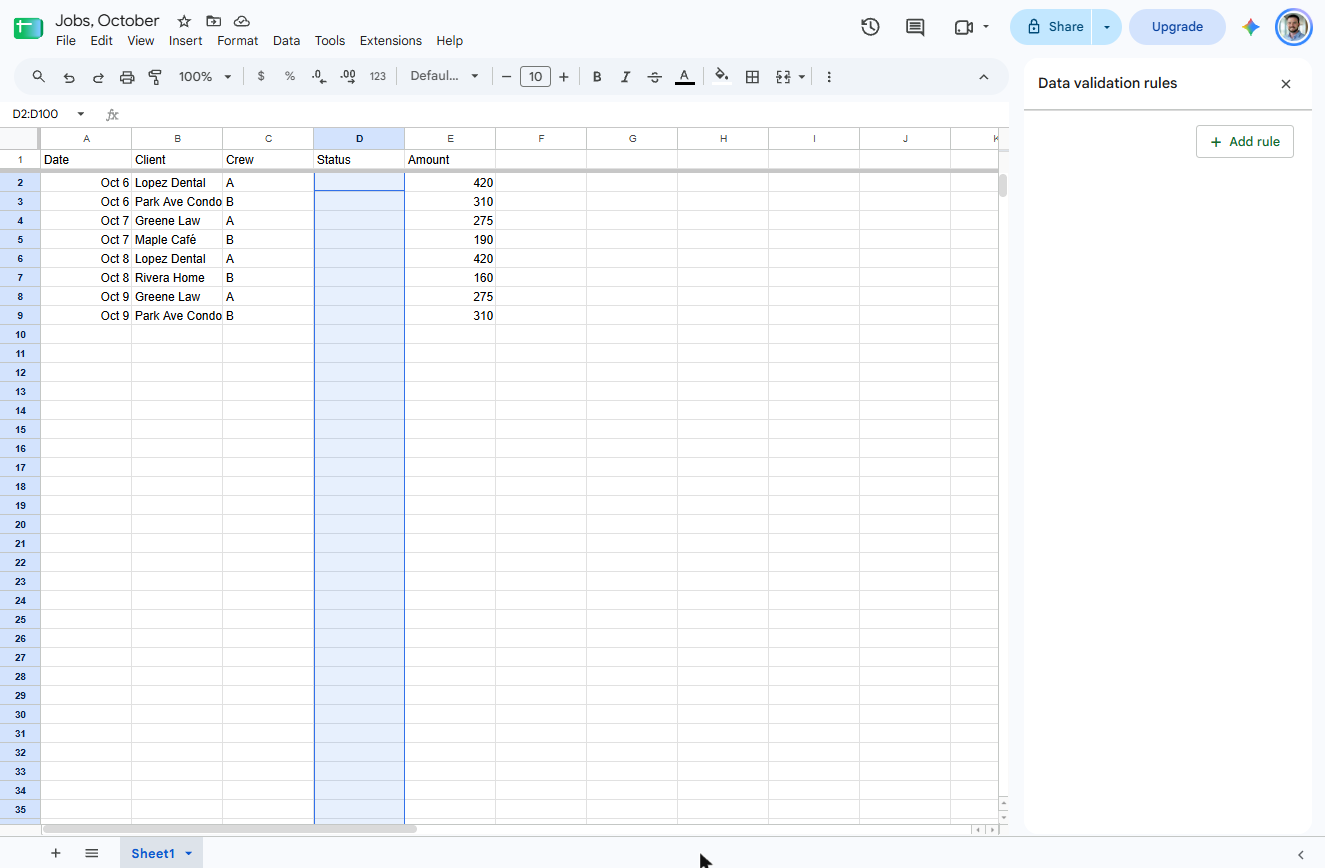Switch to the Sheet1 tab
This screenshot has height=868, width=1325.
[x=153, y=853]
